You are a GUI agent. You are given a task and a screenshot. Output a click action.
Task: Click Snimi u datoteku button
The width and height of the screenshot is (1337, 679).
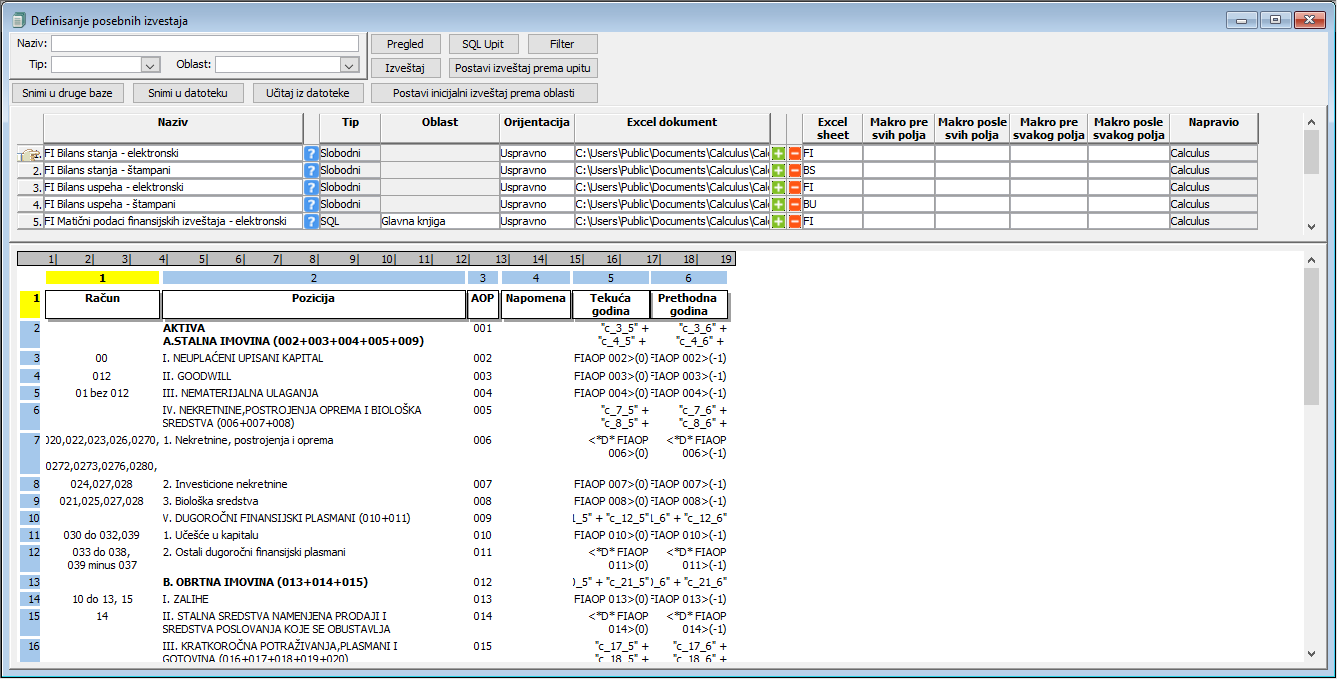(188, 93)
